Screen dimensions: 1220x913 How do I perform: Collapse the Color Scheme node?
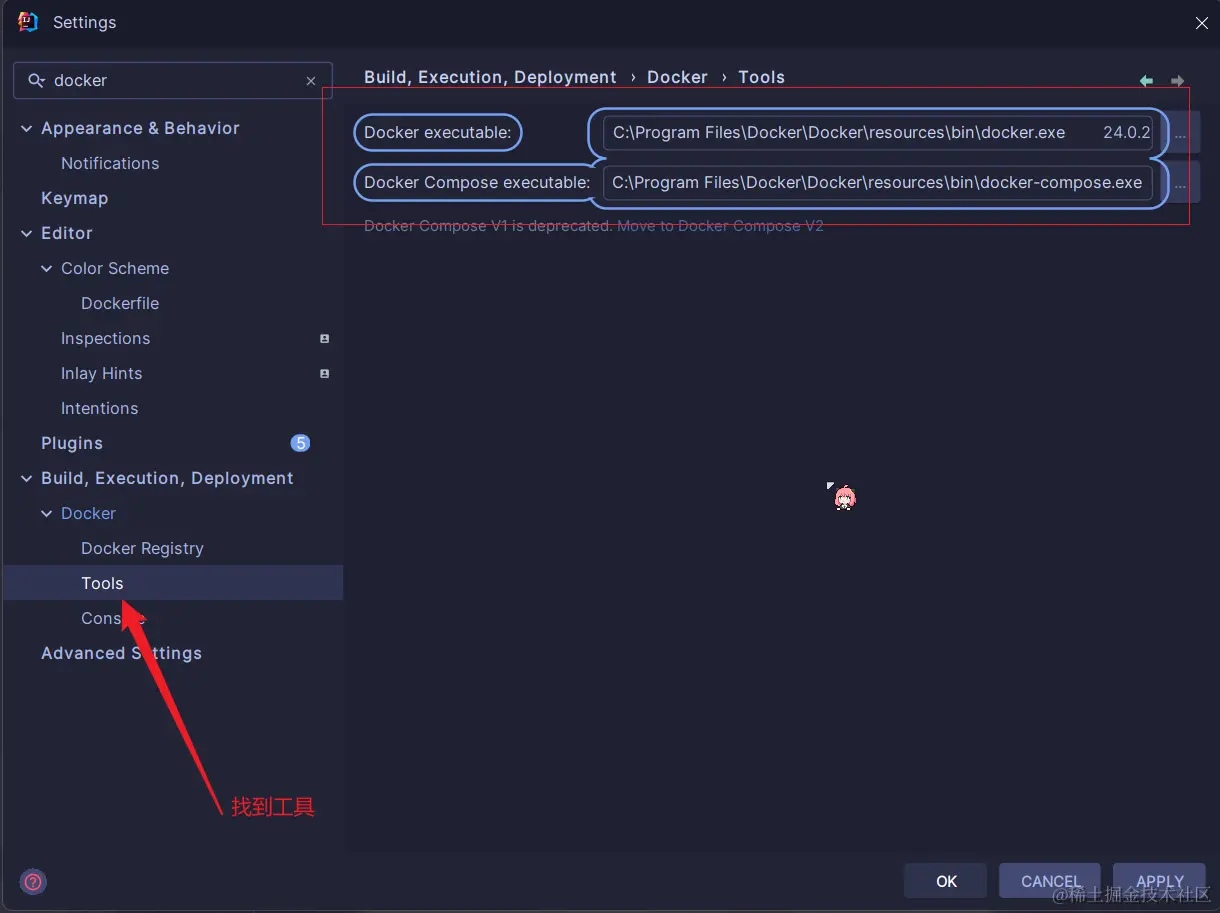click(x=47, y=269)
